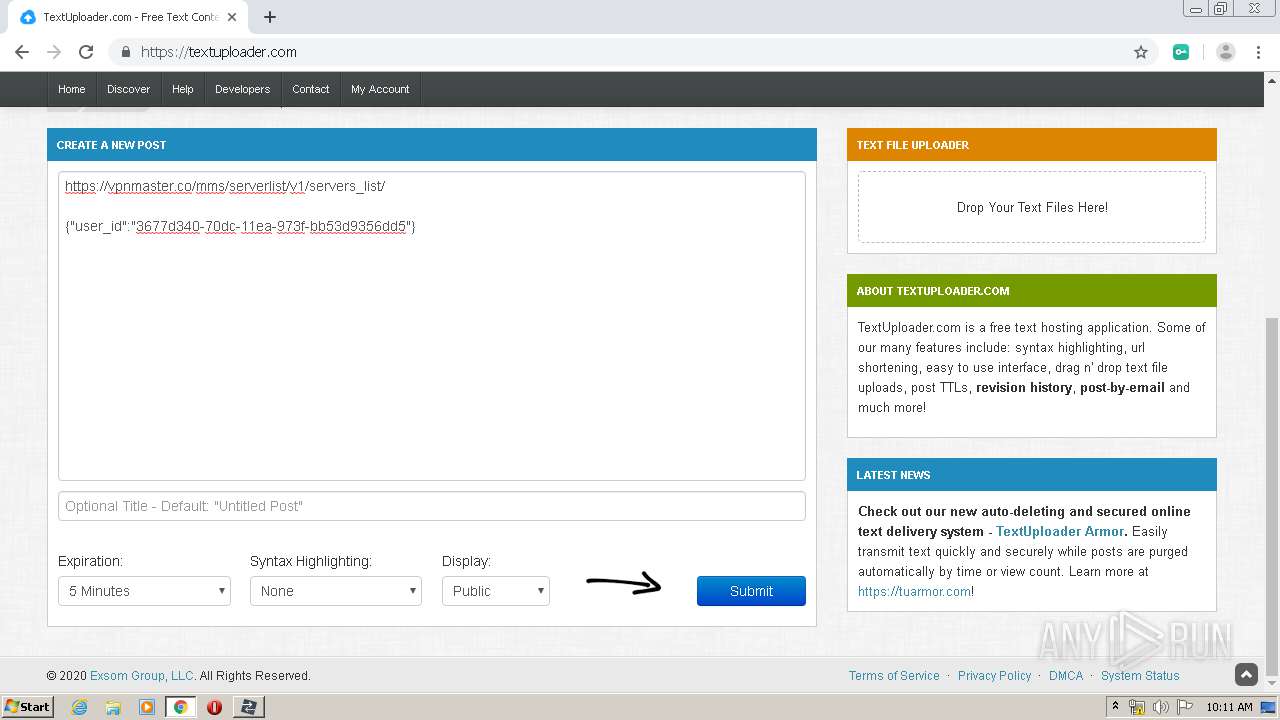Focus the Optional Title field
Image resolution: width=1280 pixels, height=720 pixels.
(x=432, y=506)
